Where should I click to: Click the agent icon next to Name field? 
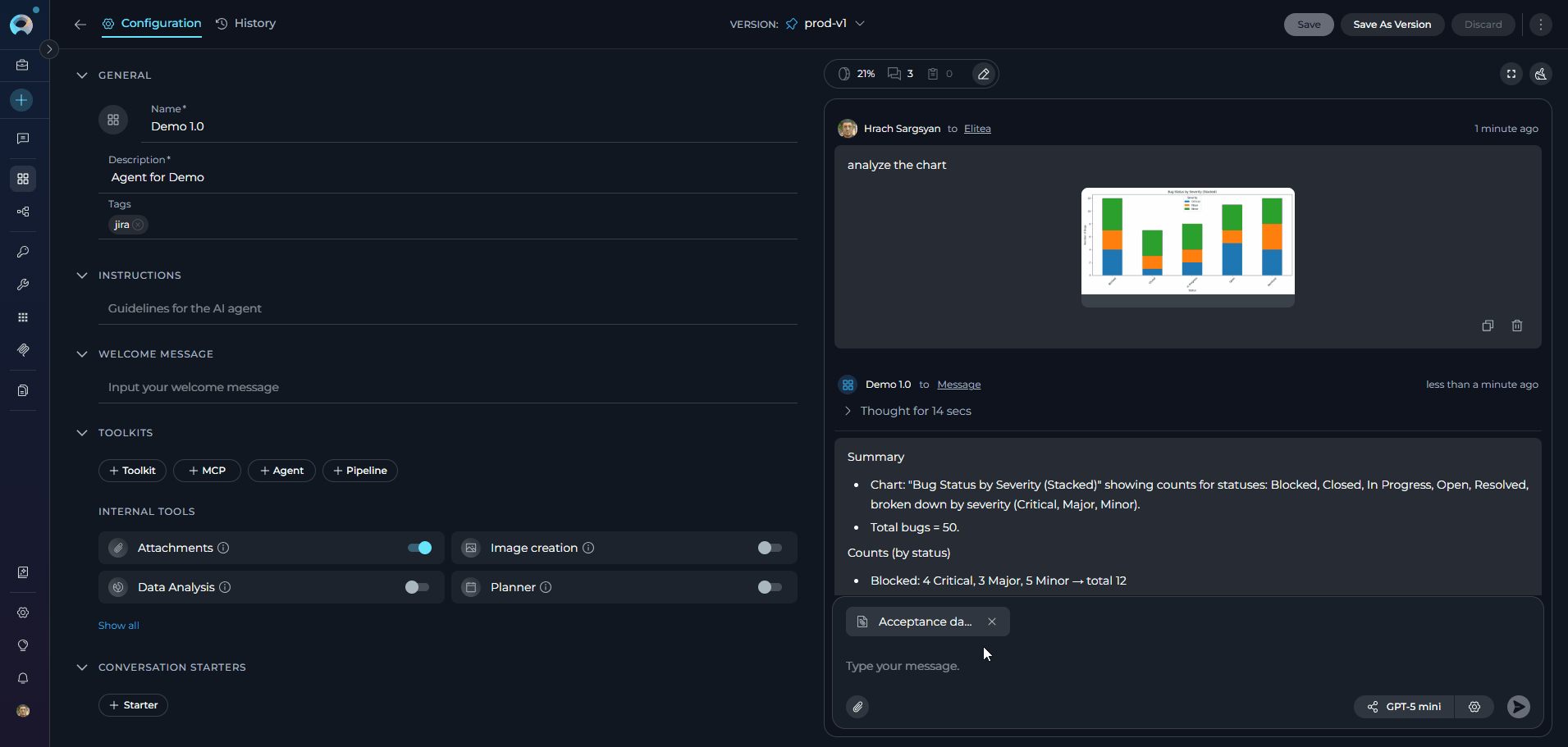point(113,120)
